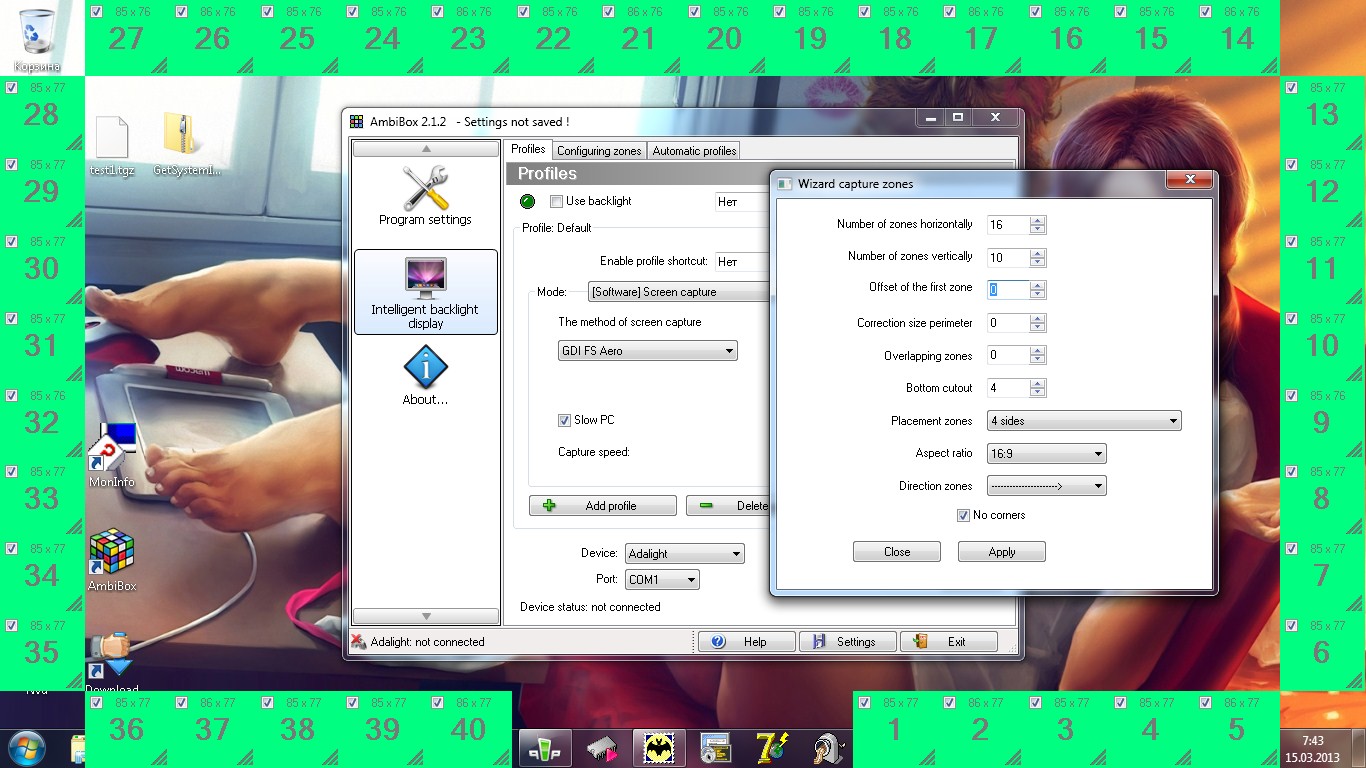The height and width of the screenshot is (768, 1366).
Task: Decrease Number of zones vertically value
Action: click(1037, 262)
